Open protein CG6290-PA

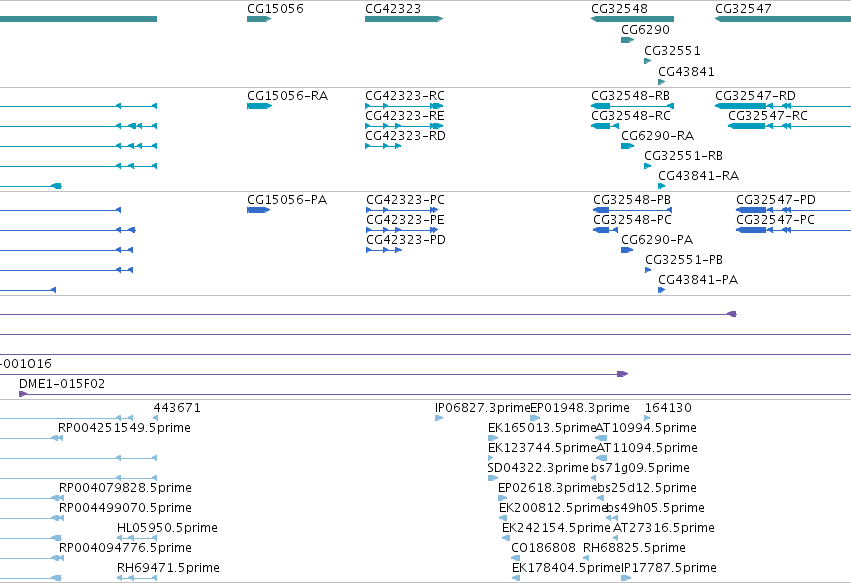[x=657, y=240]
